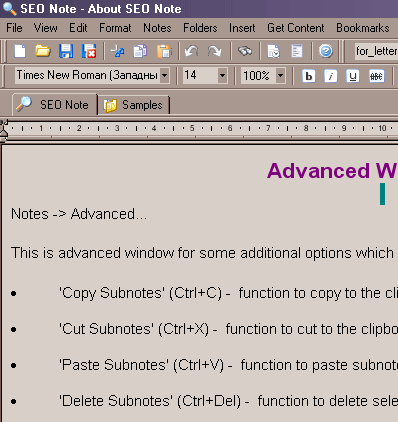
Task: Open the Notes menu
Action: coord(157,28)
